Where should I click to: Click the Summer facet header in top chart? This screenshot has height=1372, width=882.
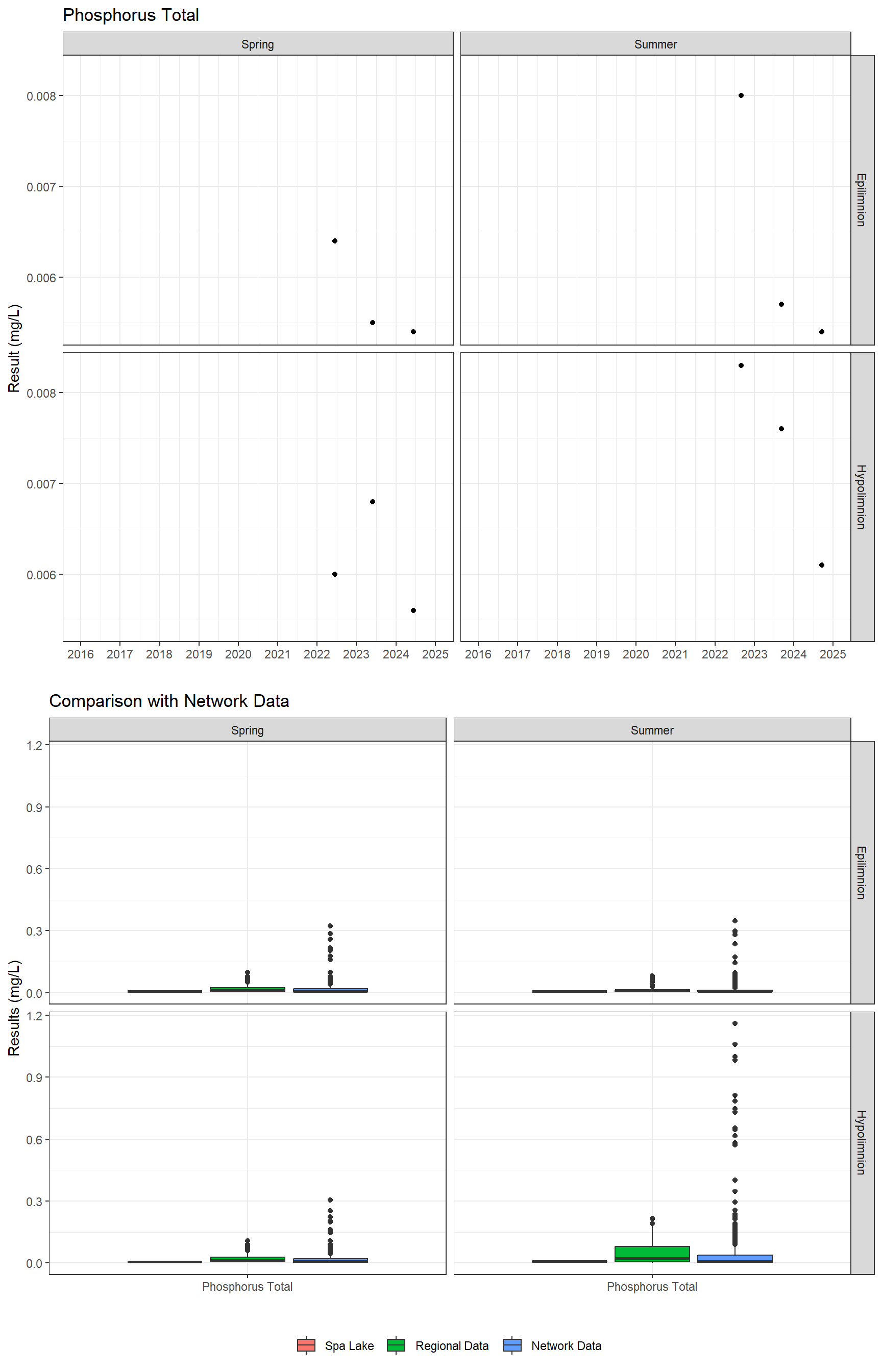pos(655,44)
